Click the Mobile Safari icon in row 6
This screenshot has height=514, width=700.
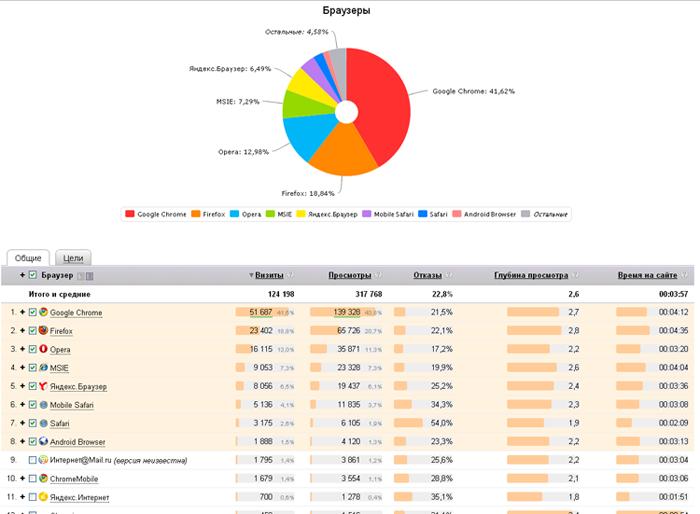tap(43, 405)
